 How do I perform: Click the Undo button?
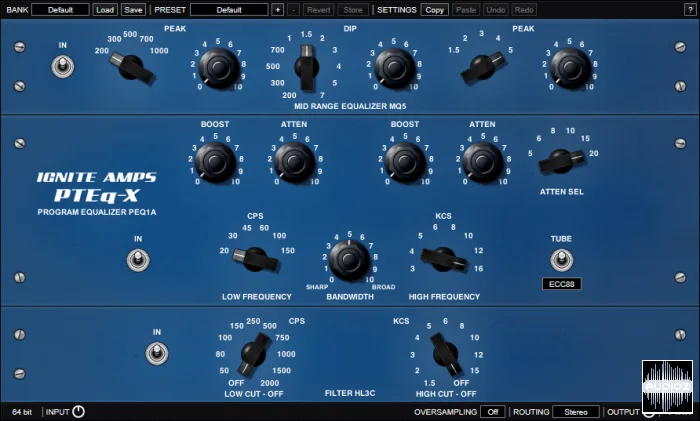tap(496, 10)
